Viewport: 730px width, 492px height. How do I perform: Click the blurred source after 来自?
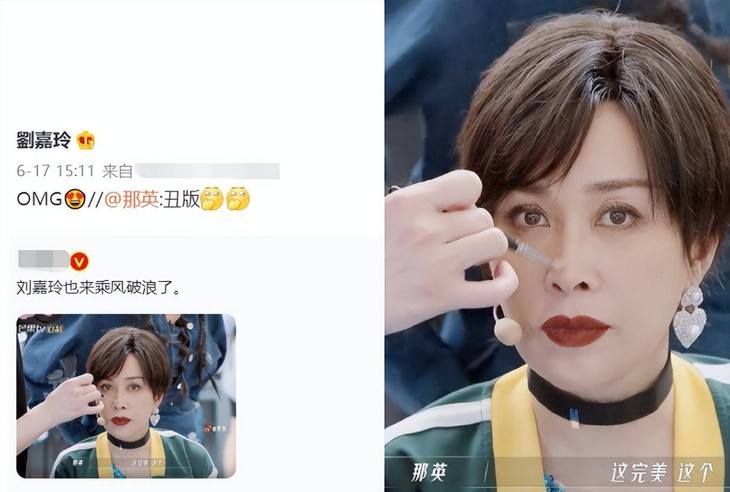click(x=206, y=171)
